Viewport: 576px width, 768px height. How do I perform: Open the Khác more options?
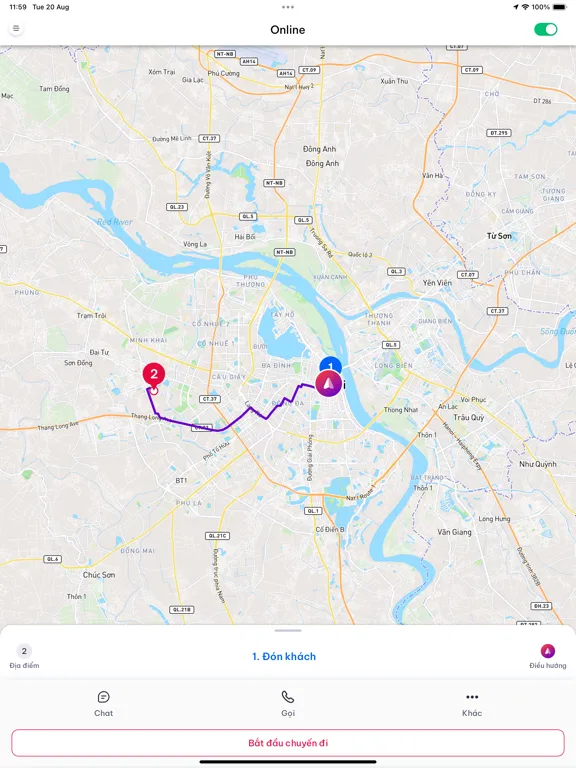click(x=472, y=704)
